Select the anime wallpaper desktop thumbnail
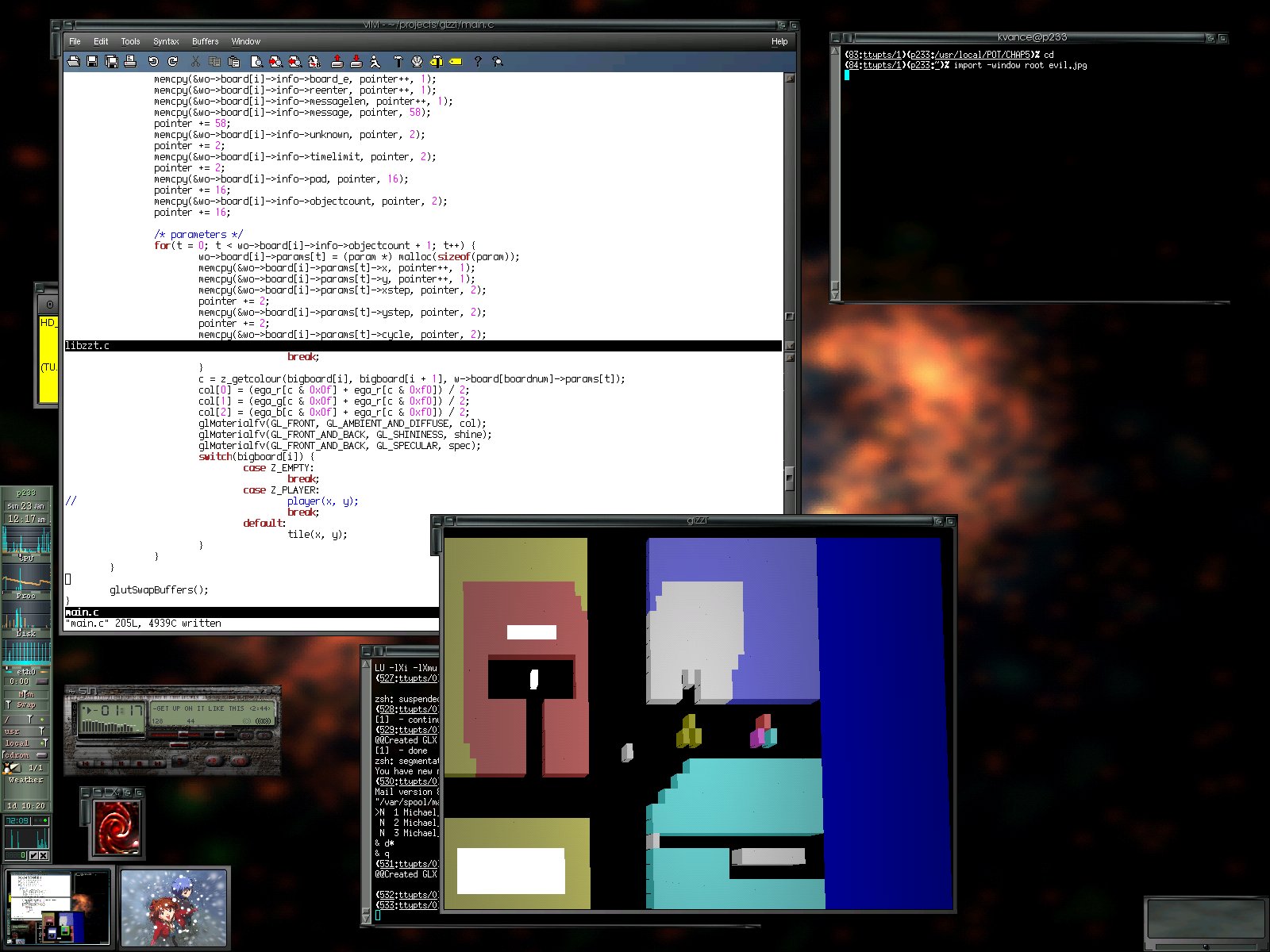 (x=174, y=907)
